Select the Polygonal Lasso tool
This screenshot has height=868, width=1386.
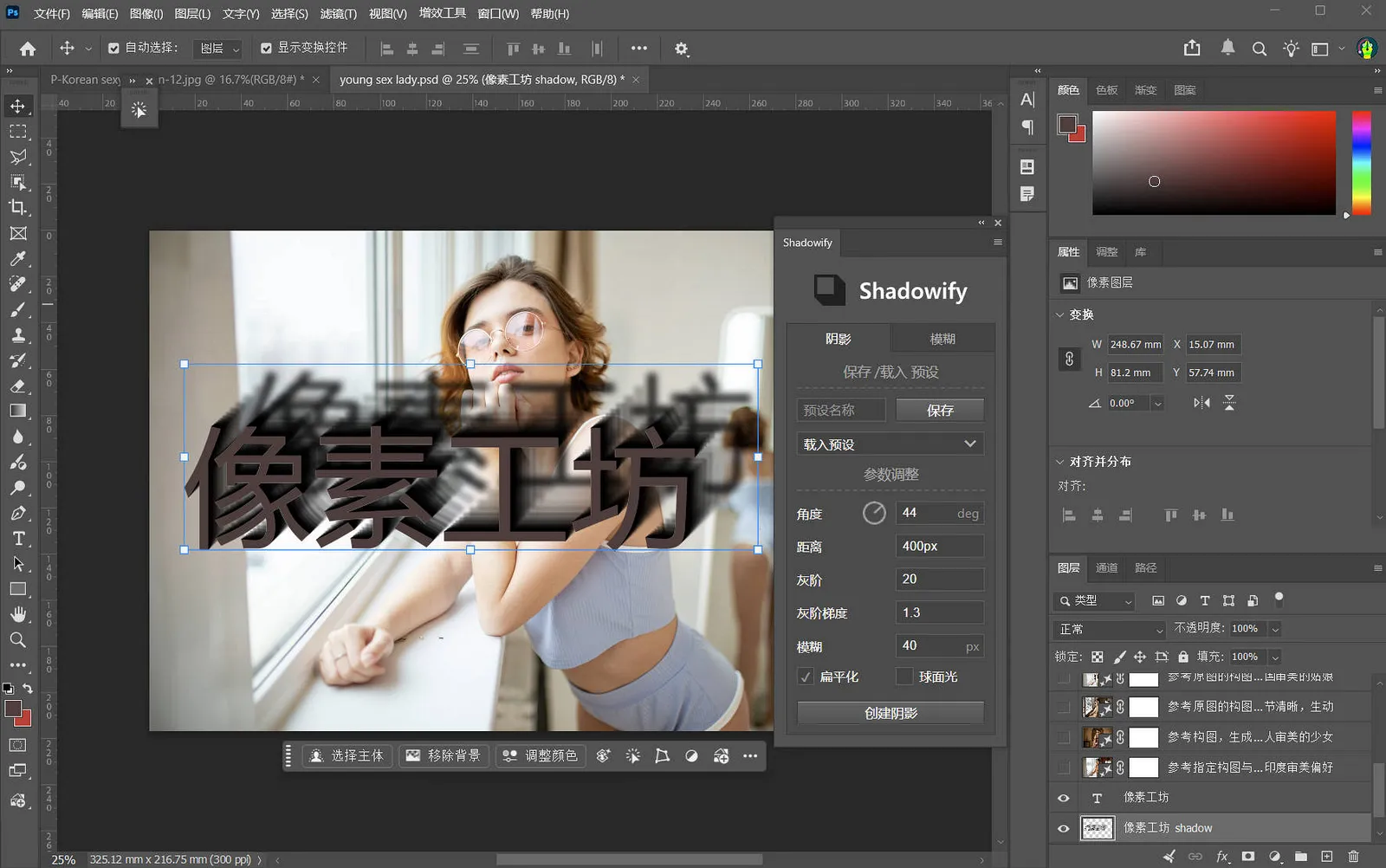pyautogui.click(x=18, y=157)
